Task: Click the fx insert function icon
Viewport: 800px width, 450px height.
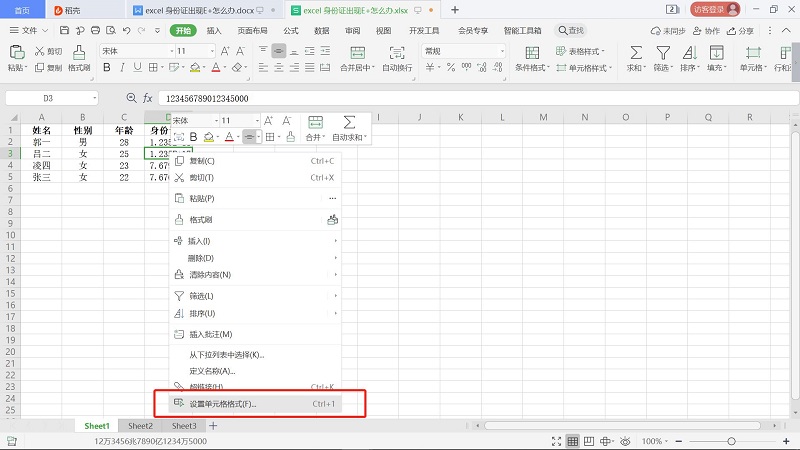Action: [147, 98]
